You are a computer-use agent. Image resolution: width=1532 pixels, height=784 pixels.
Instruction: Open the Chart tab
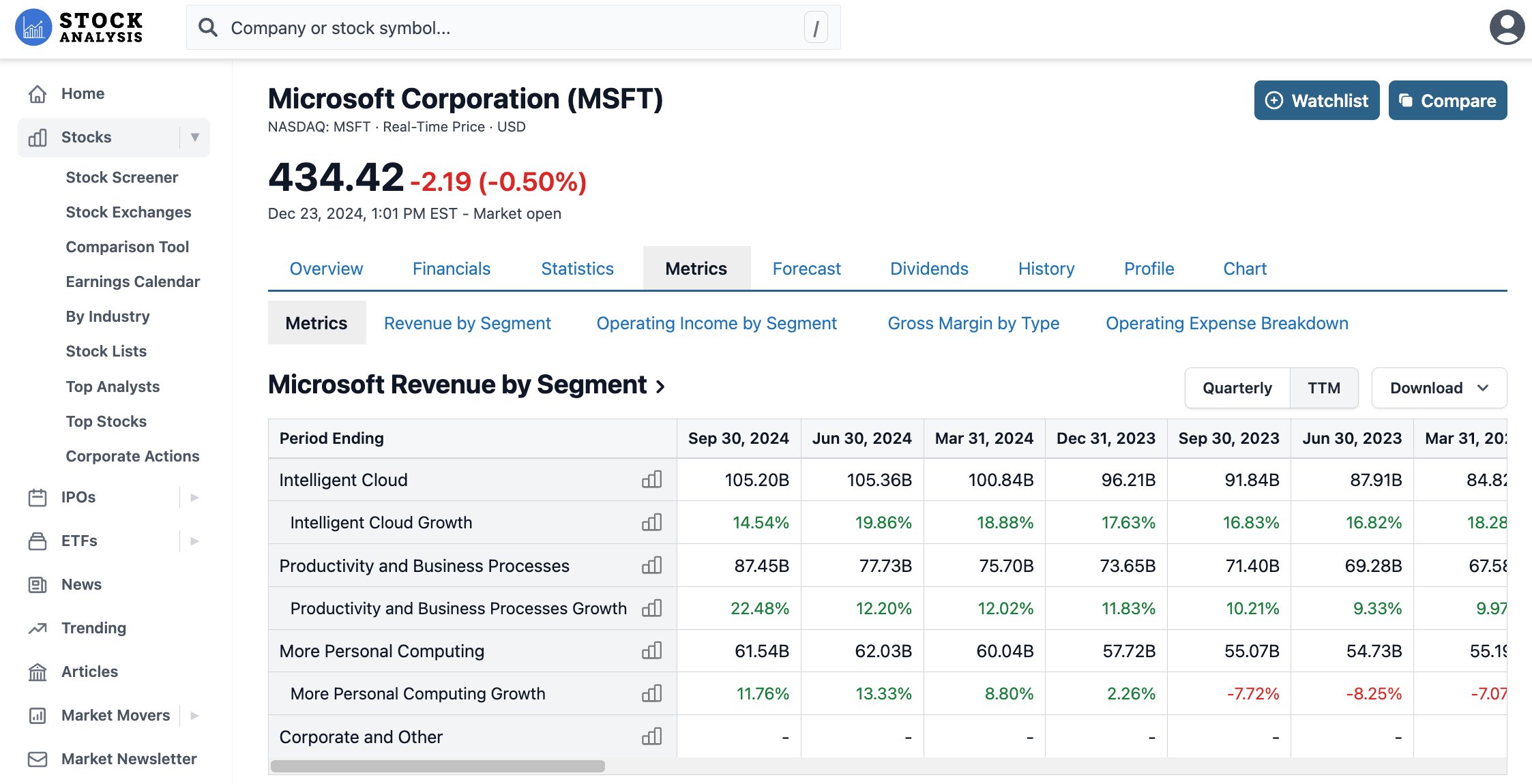point(1245,269)
